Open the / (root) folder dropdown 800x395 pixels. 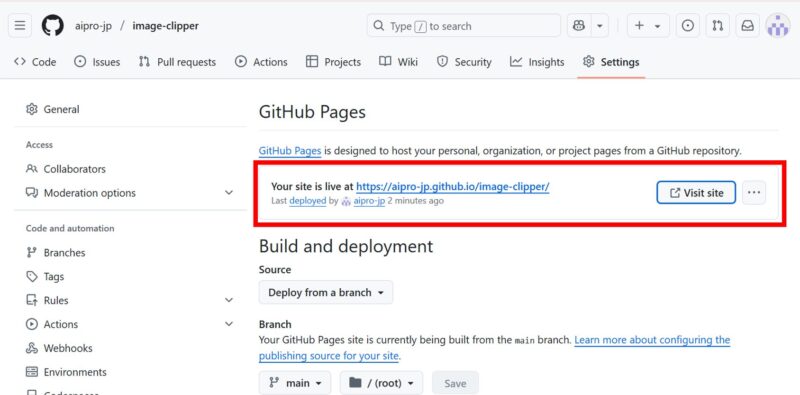pos(381,383)
